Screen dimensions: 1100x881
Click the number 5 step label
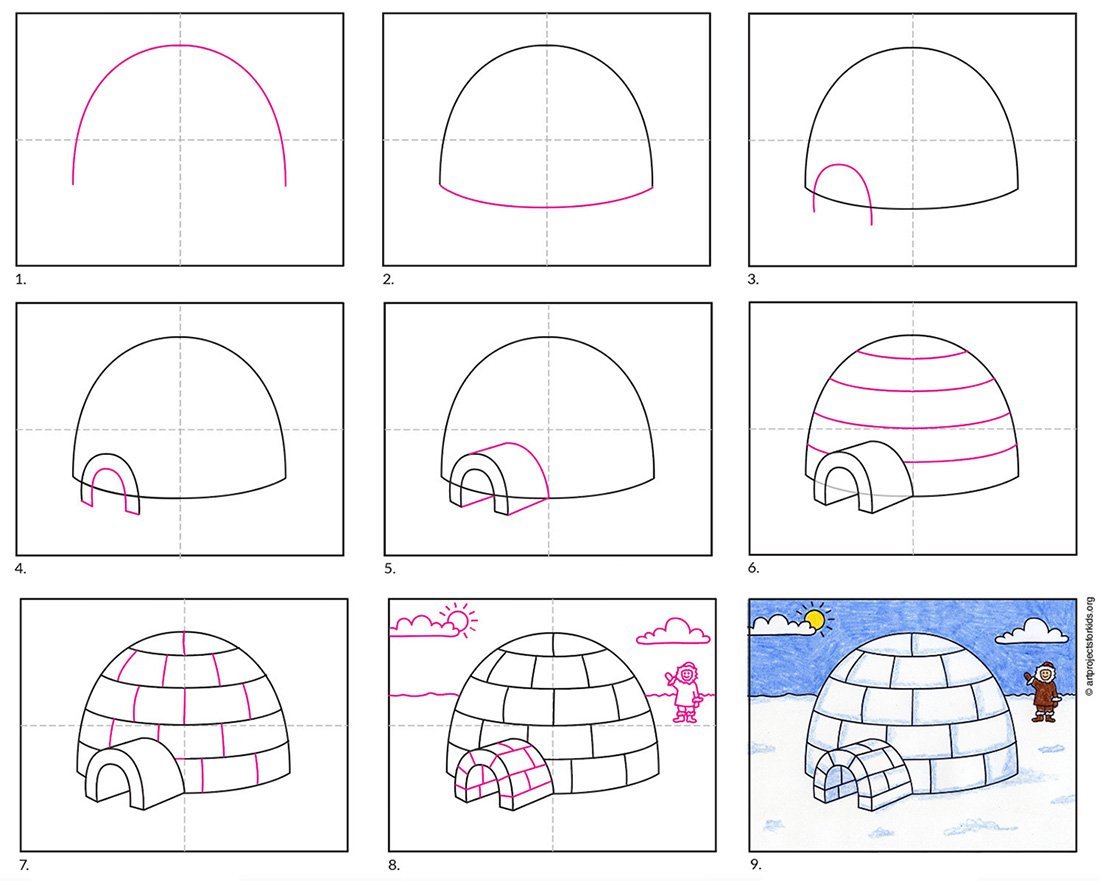[391, 568]
